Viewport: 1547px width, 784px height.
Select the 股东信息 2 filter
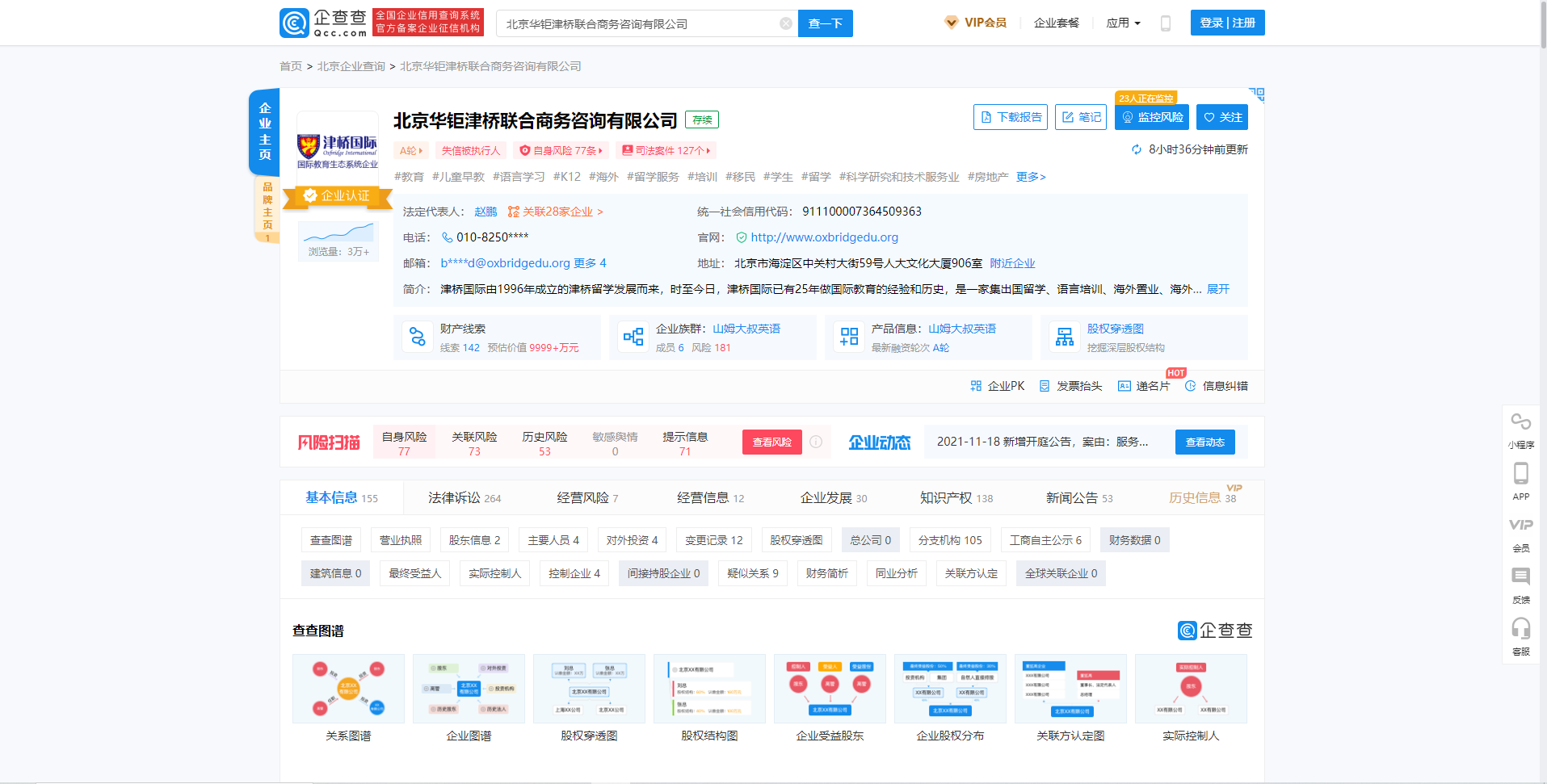coord(474,540)
